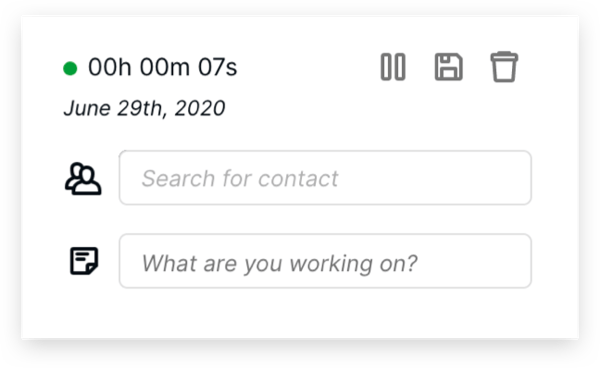Store the tracked time via diskette icon
This screenshot has width=600, height=368.
click(x=448, y=67)
